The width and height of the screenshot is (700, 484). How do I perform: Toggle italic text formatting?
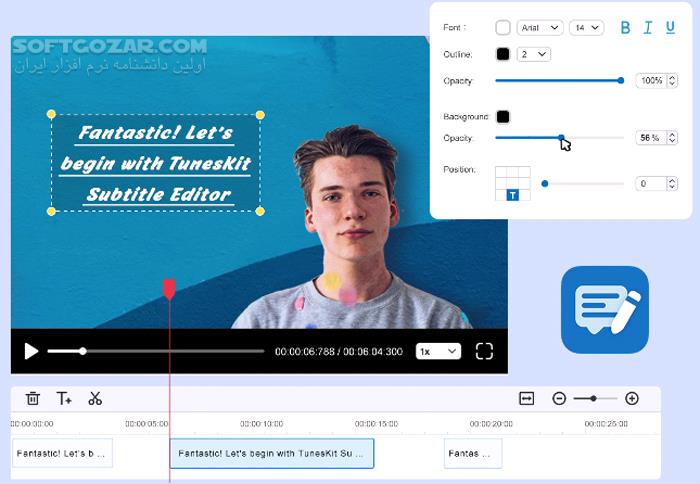pyautogui.click(x=648, y=28)
